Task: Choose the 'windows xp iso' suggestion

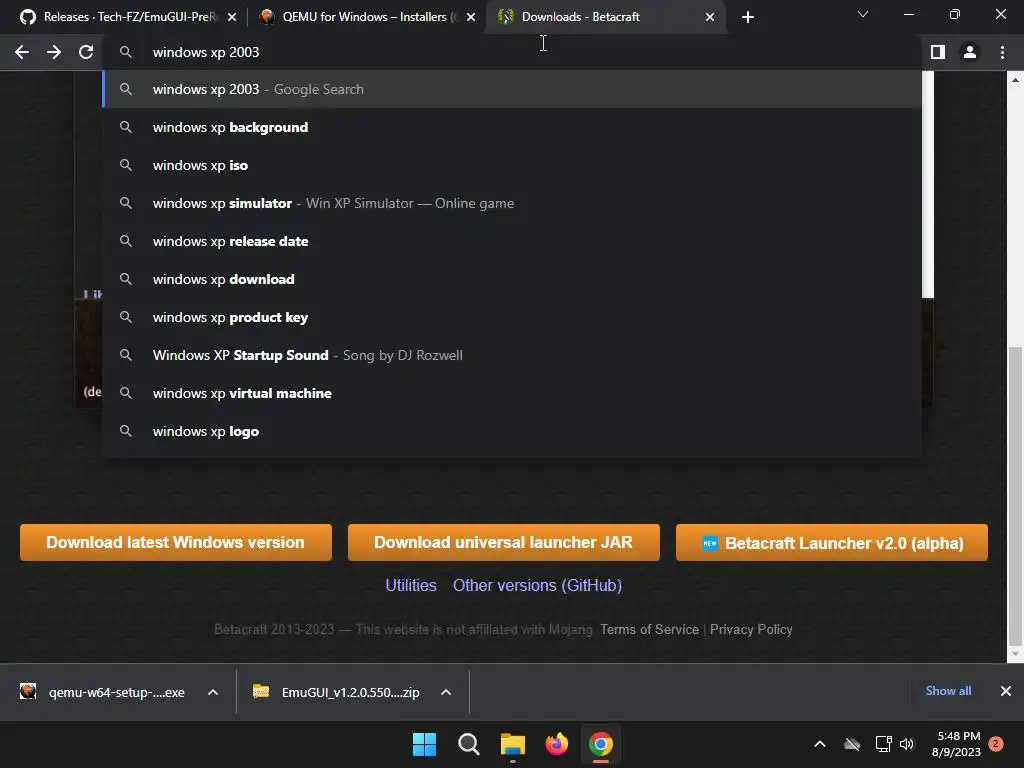Action: pos(513,165)
